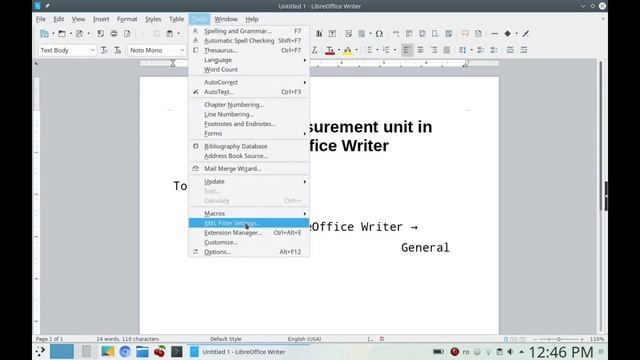Viewport: 640px width, 360px height.
Task: Open the File menu
Action: tap(41, 19)
